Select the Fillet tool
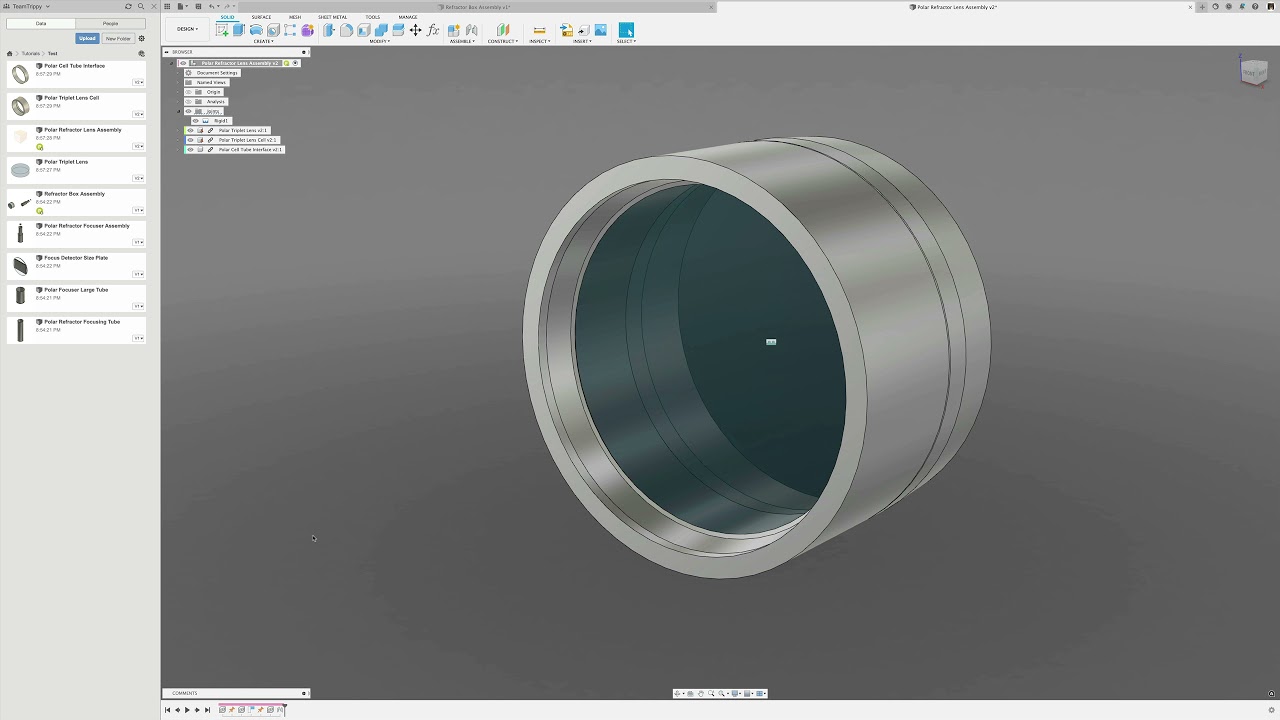Viewport: 1280px width, 720px height. (346, 30)
